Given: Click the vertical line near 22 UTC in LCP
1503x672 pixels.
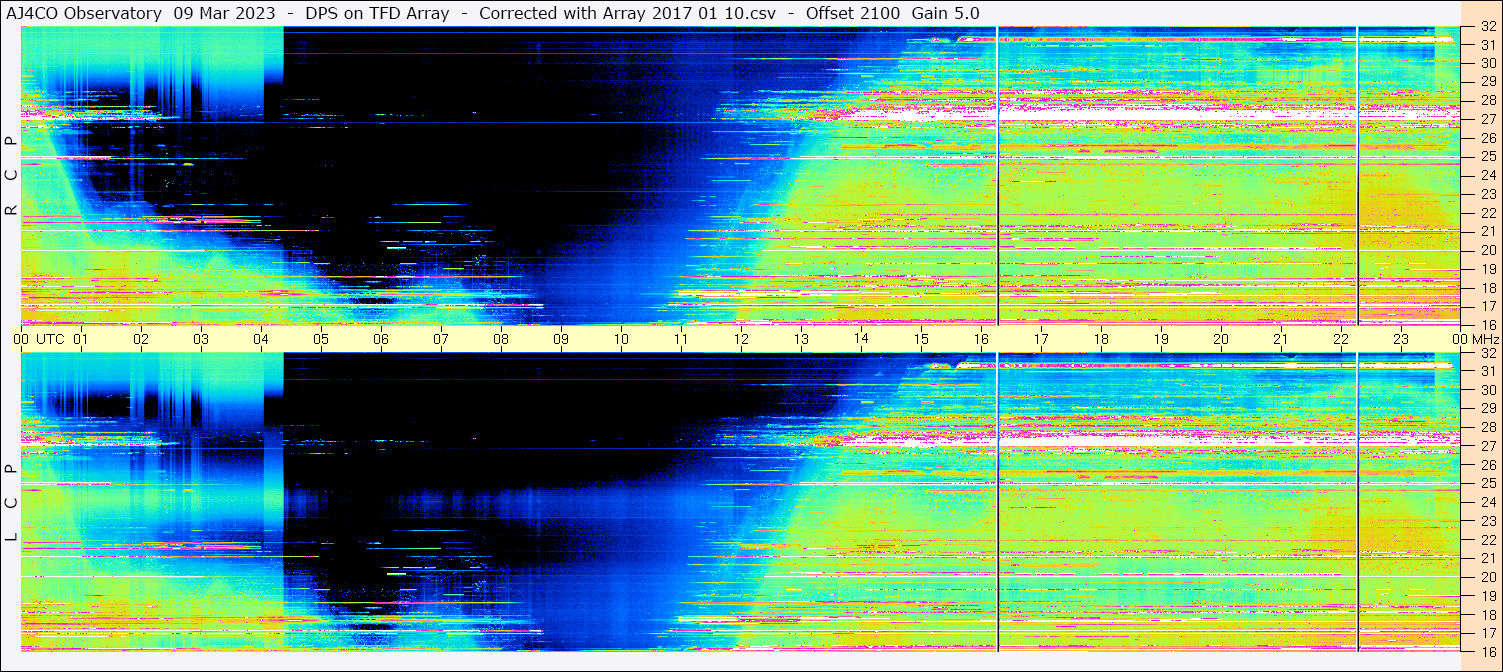Looking at the screenshot, I should click(1358, 502).
